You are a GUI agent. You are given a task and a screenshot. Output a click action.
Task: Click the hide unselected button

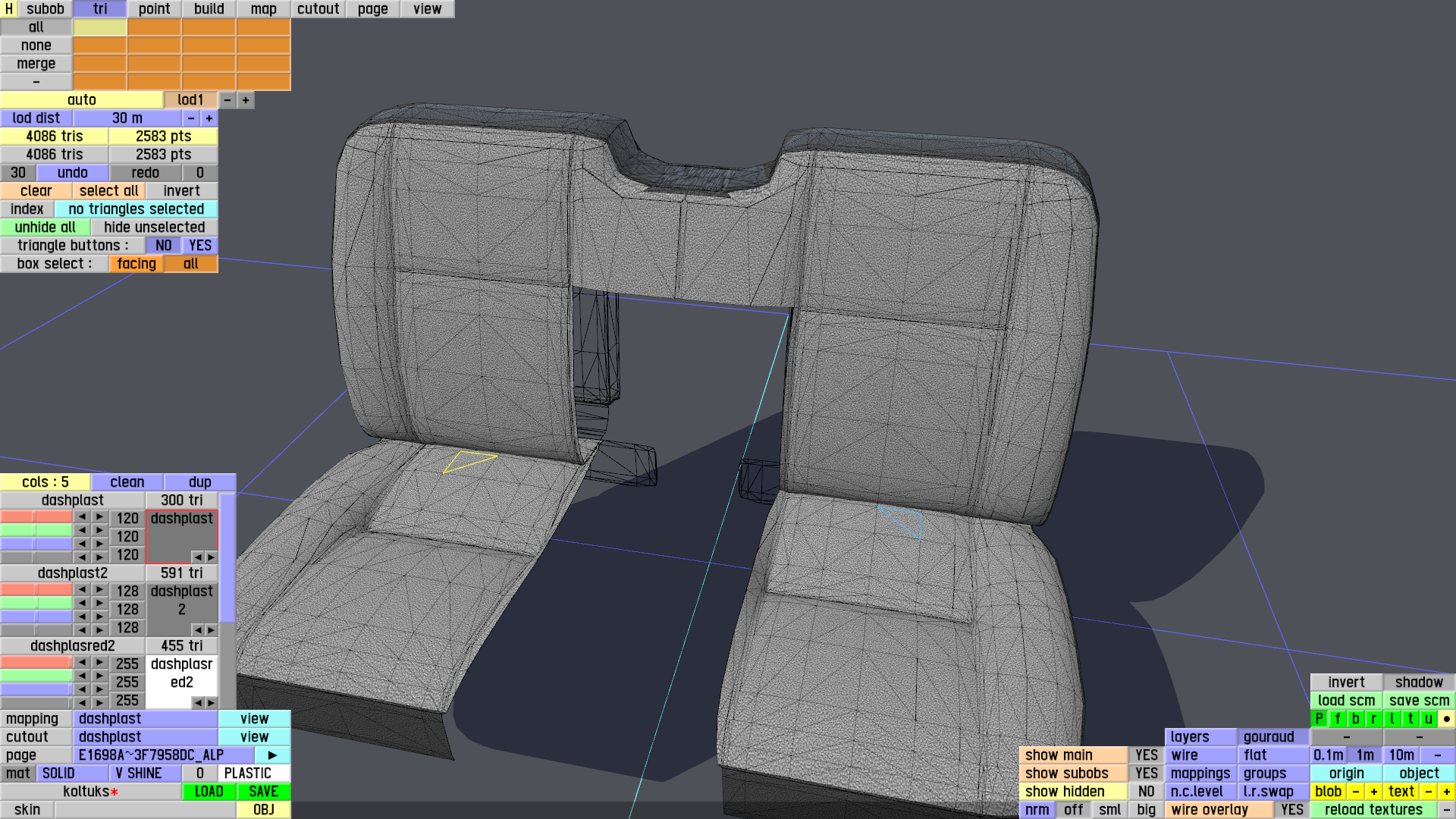pyautogui.click(x=154, y=227)
